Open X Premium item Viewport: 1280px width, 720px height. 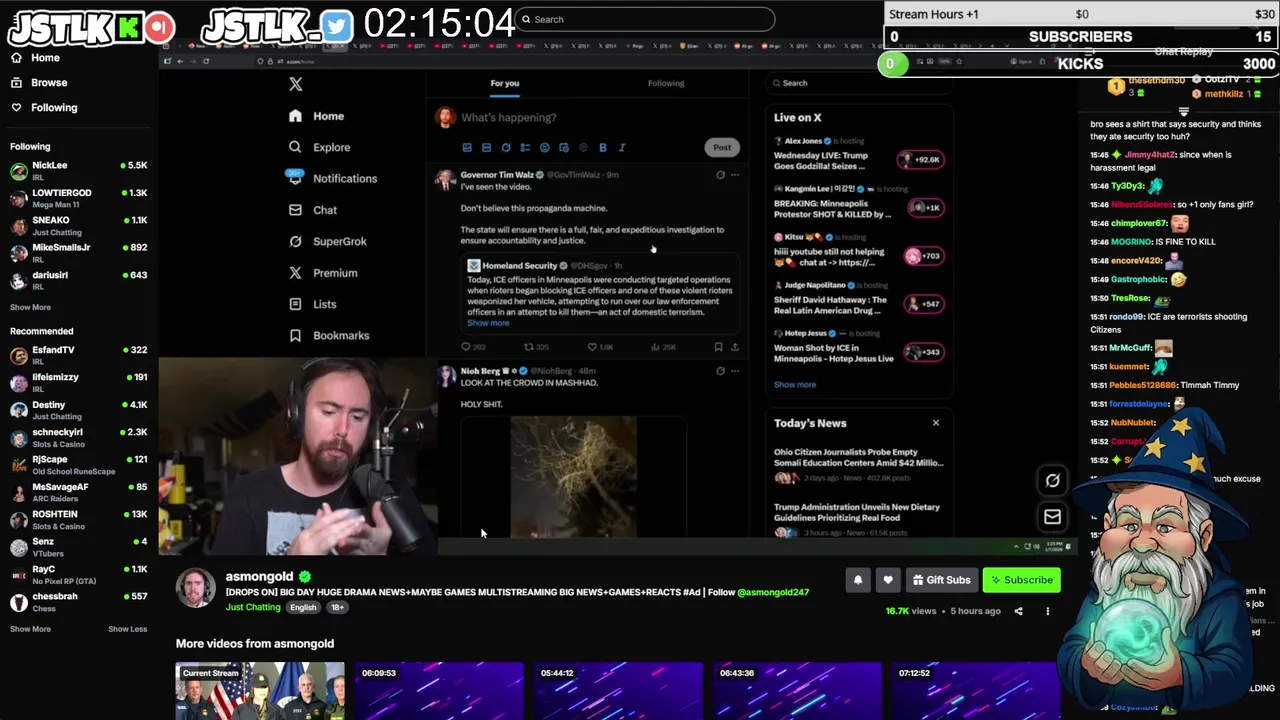(323, 273)
